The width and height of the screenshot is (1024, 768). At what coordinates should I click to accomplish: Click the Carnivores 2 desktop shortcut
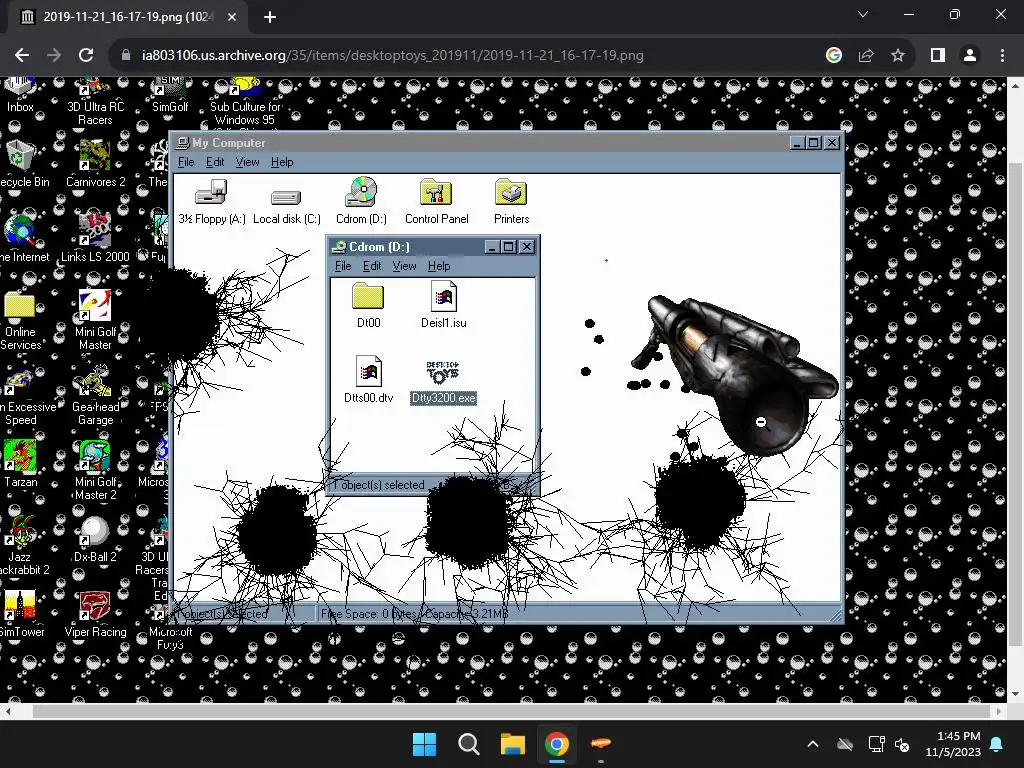coord(95,165)
